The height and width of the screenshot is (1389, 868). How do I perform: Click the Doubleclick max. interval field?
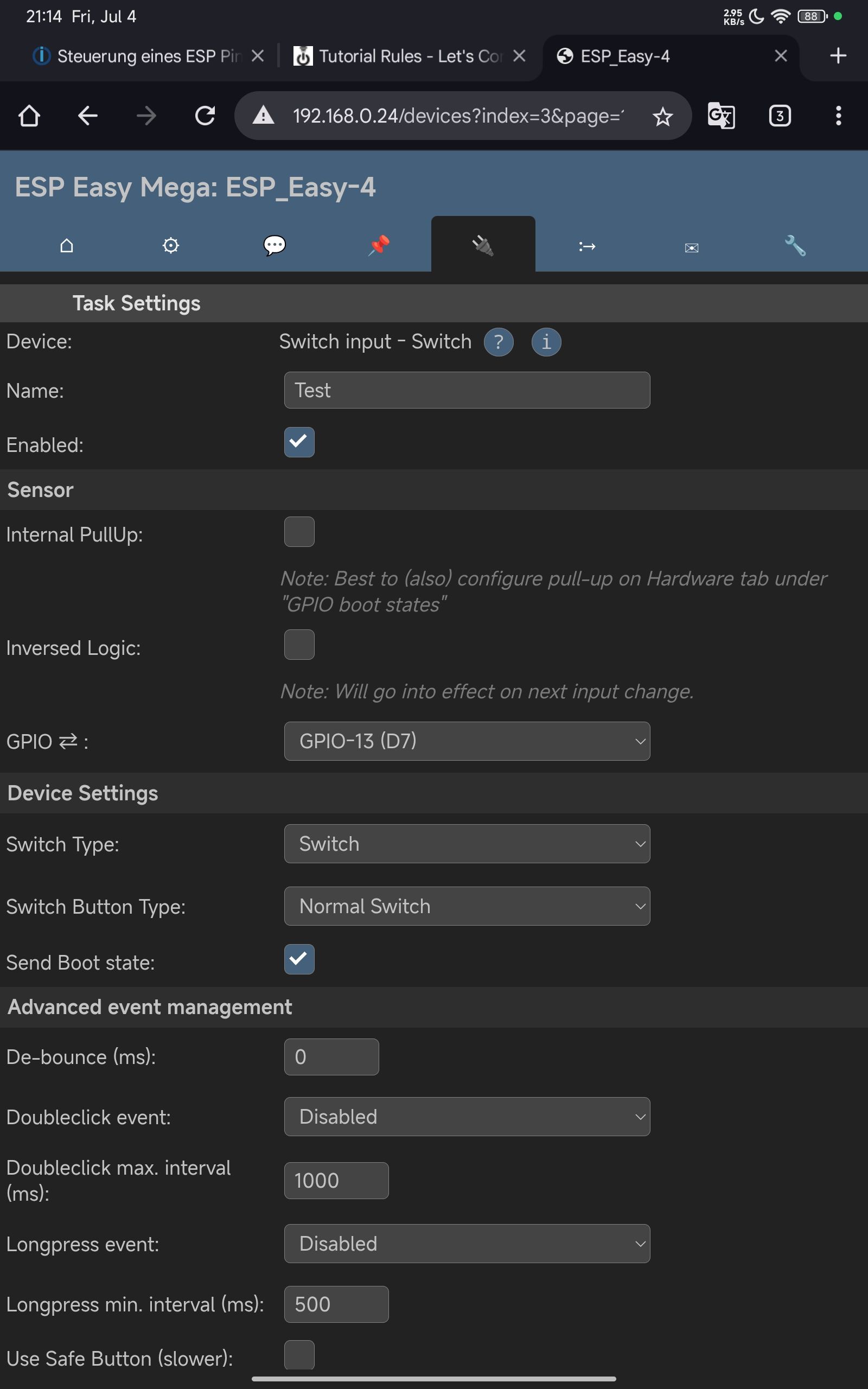pos(336,1181)
